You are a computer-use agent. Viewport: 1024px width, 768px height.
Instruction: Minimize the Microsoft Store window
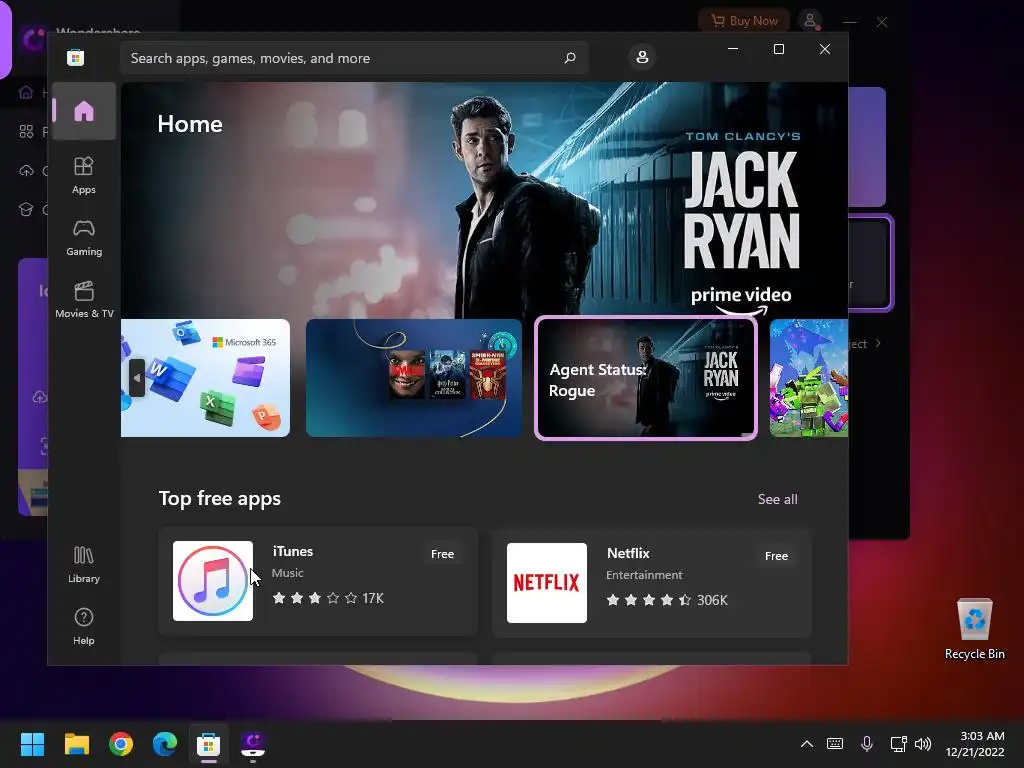(x=733, y=49)
